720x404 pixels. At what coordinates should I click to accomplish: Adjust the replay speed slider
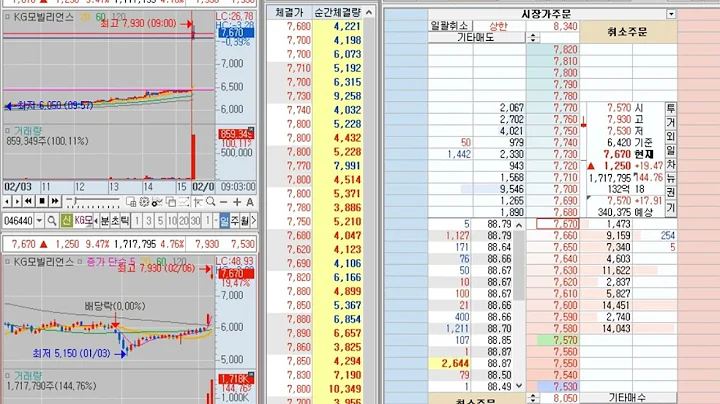pyautogui.click(x=92, y=202)
